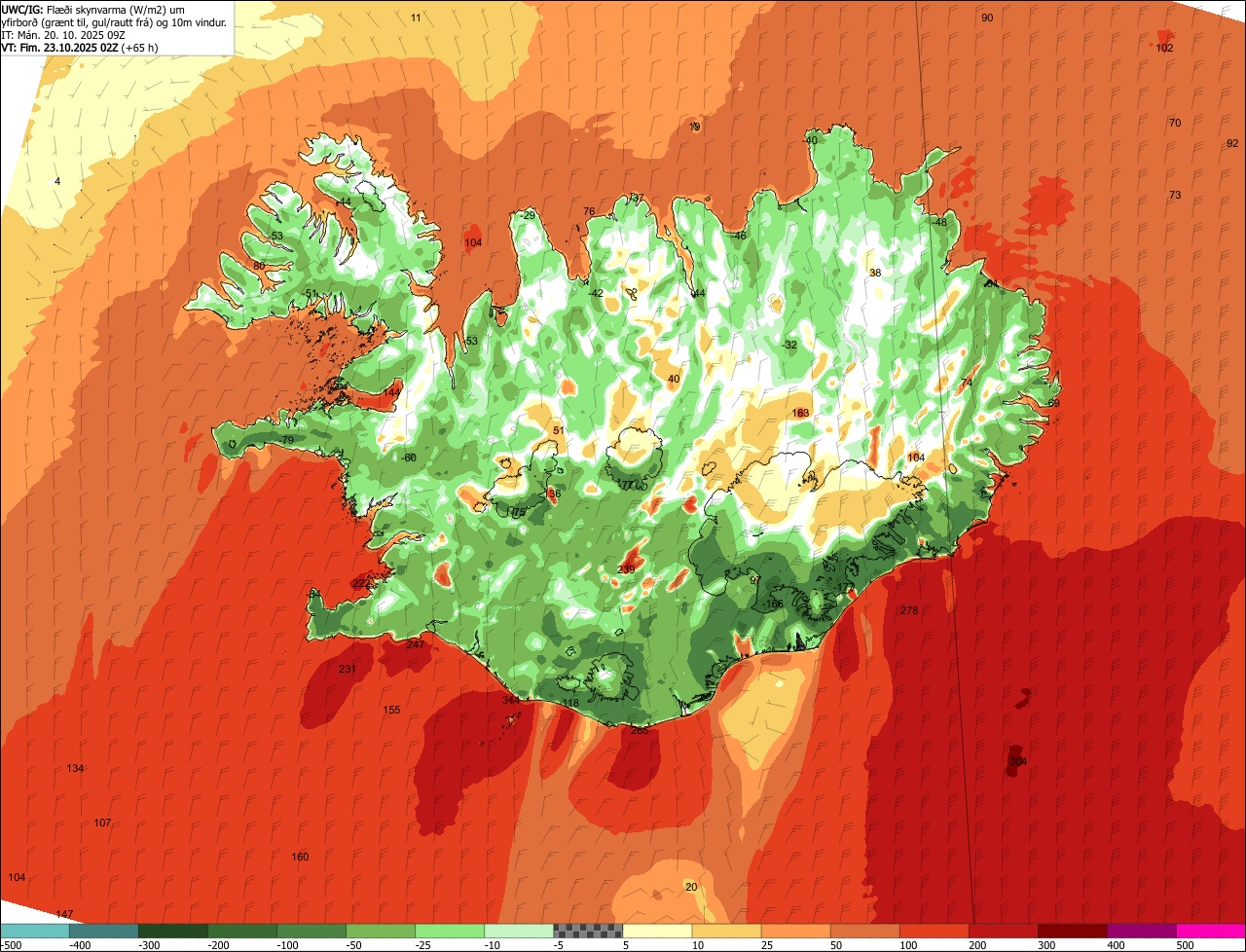Click the '160' value in the ocean

tap(300, 857)
